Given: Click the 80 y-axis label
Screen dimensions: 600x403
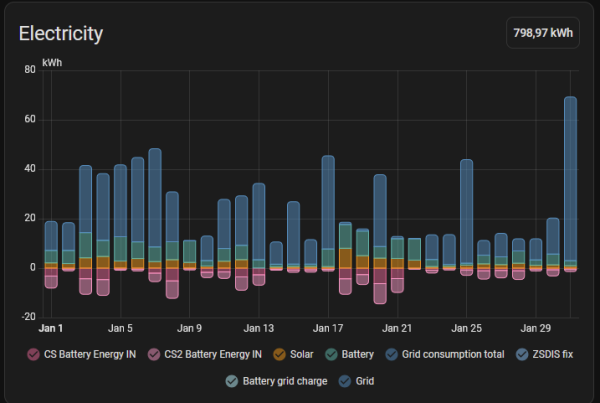Looking at the screenshot, I should click(30, 70).
